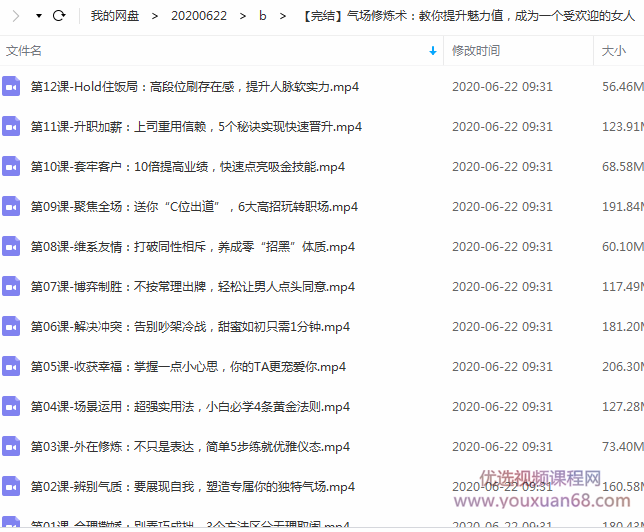
Task: Toggle the blue sort direction arrow
Action: click(x=433, y=50)
